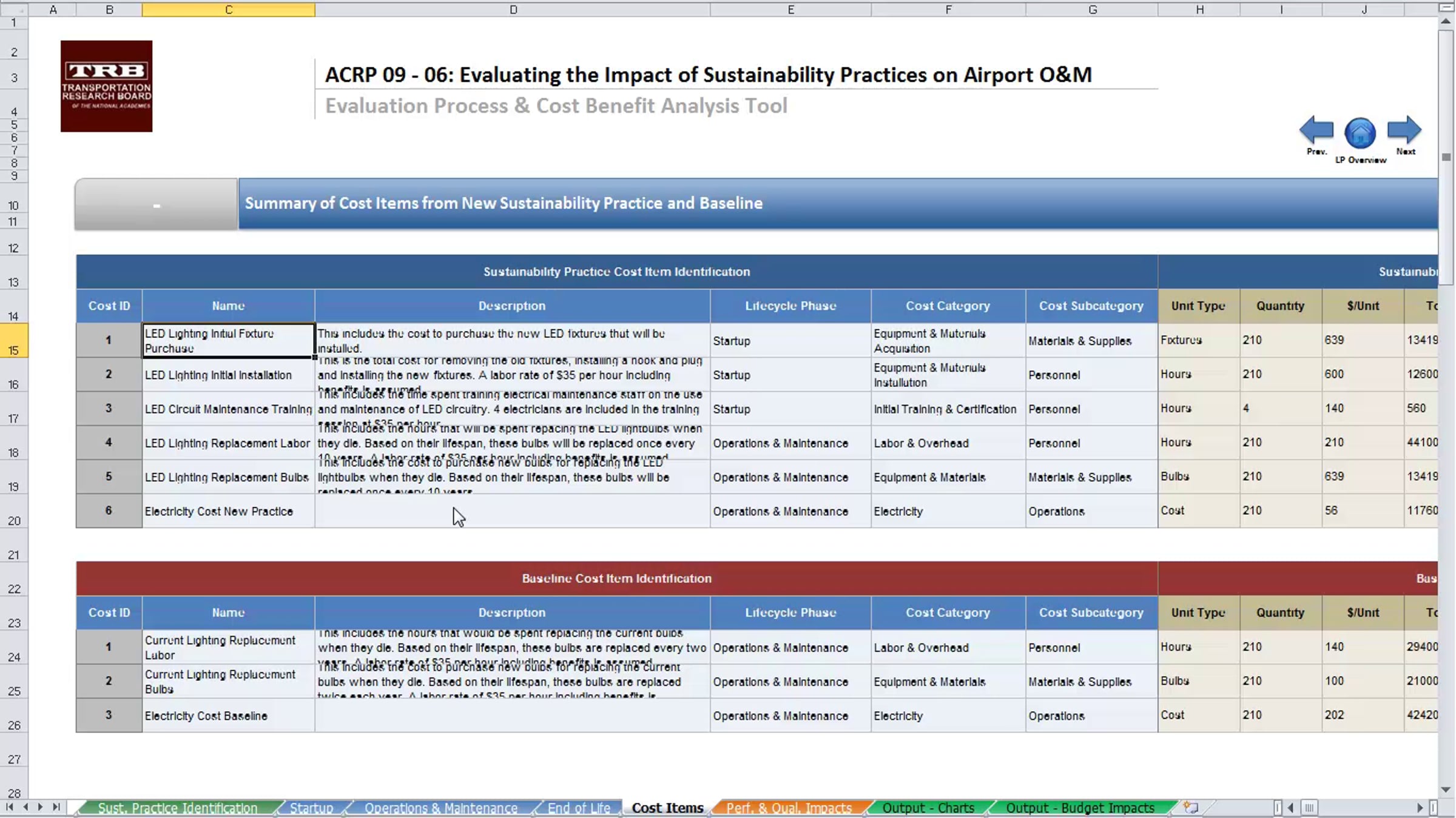
Task: Click the 'Fixtures' unit type cell
Action: point(1199,340)
